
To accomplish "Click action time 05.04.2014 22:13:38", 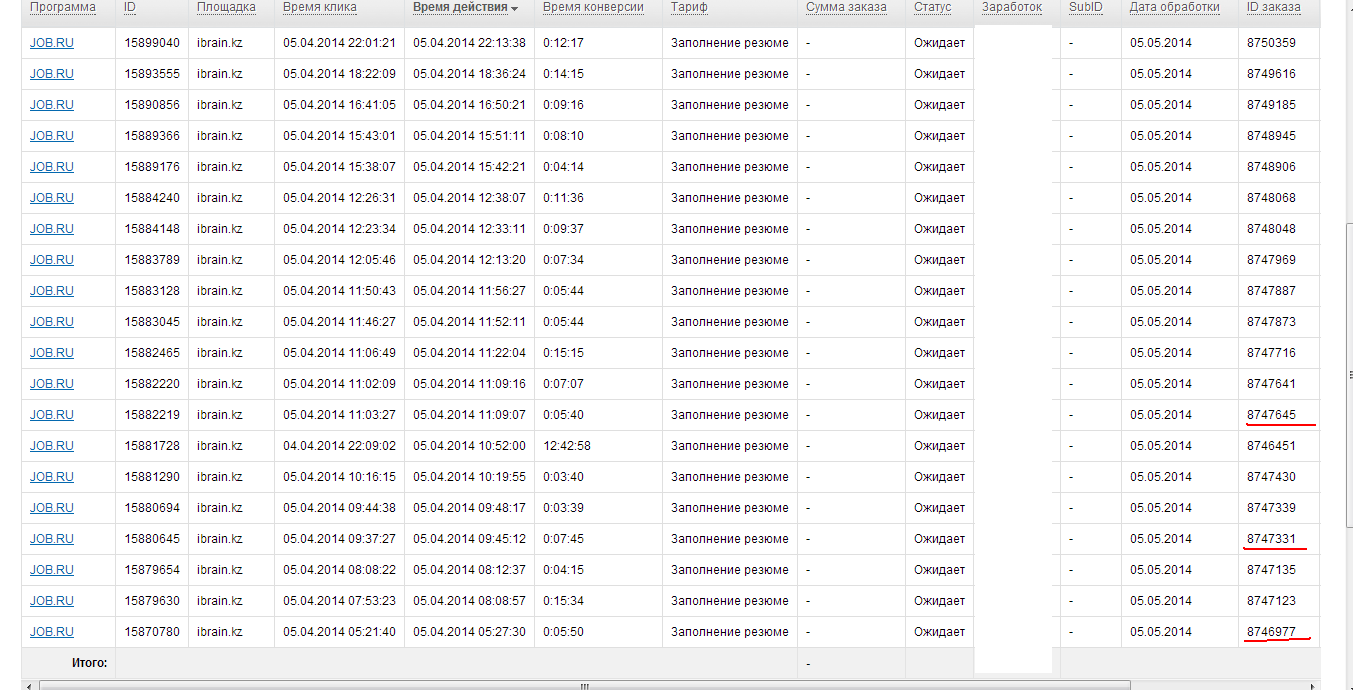I will [x=469, y=43].
